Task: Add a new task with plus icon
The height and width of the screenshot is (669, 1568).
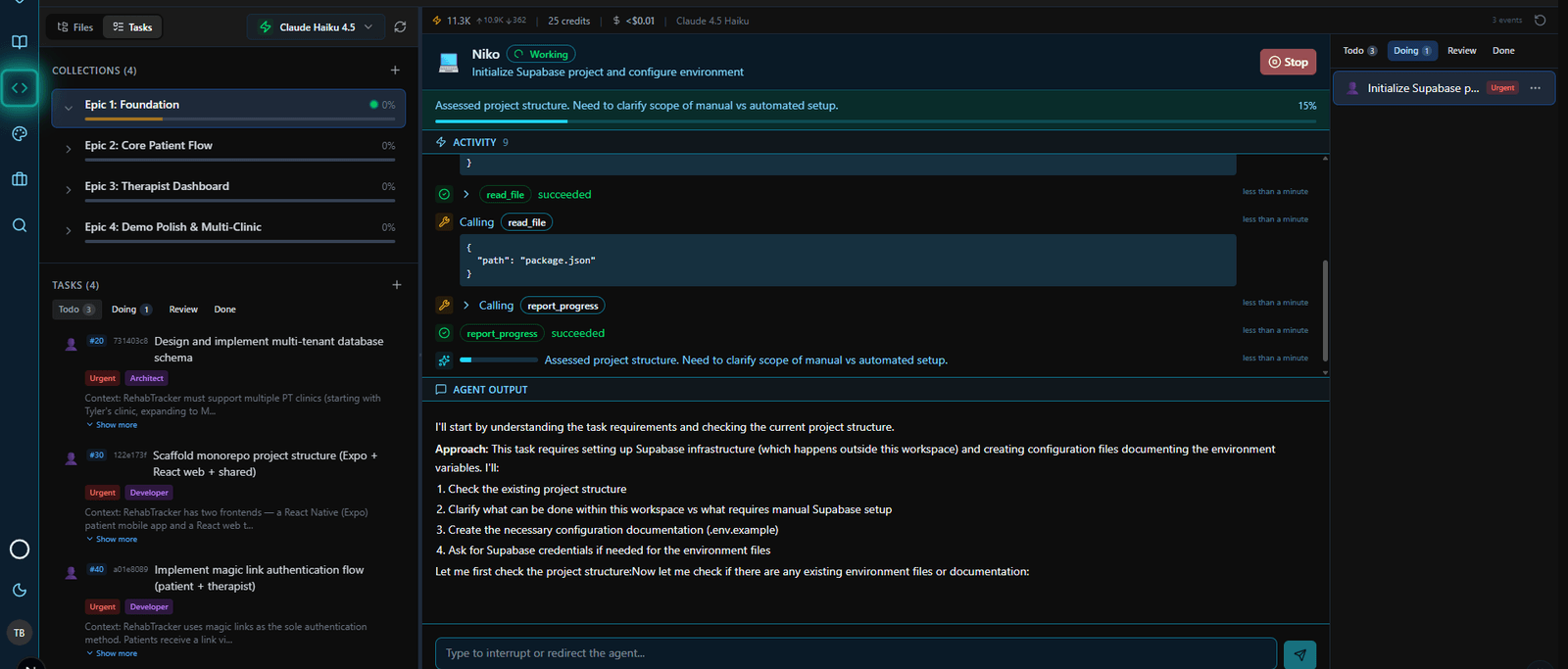Action: 397,285
